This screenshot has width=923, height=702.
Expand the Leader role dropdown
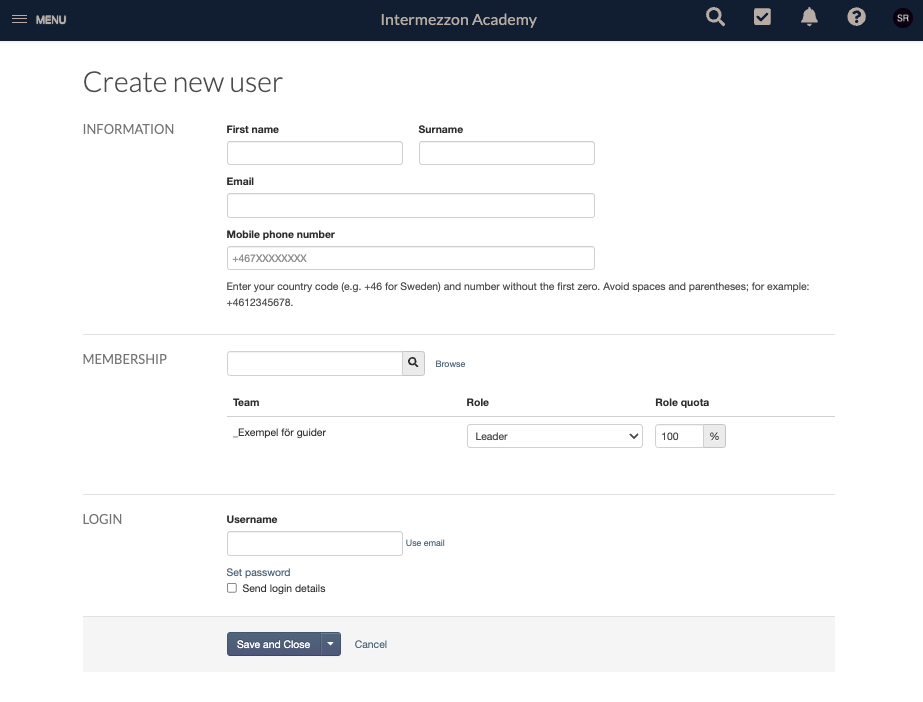555,436
